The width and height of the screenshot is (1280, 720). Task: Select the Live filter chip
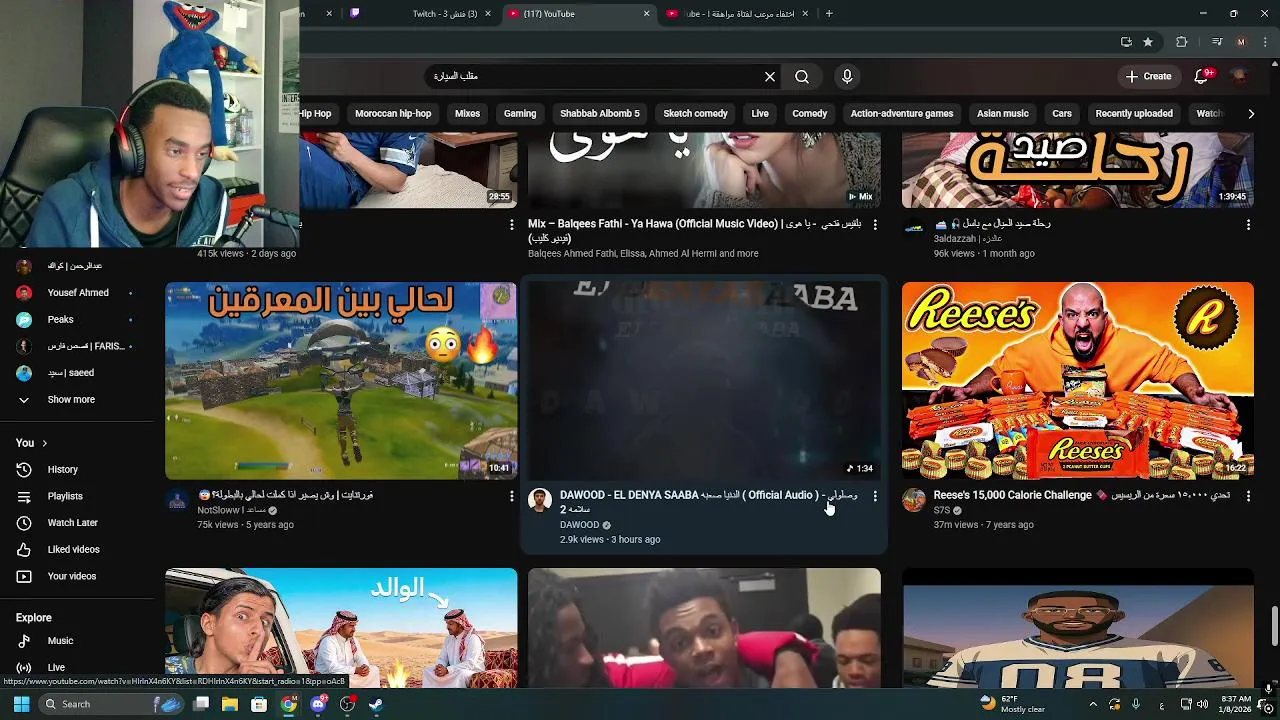pos(760,114)
